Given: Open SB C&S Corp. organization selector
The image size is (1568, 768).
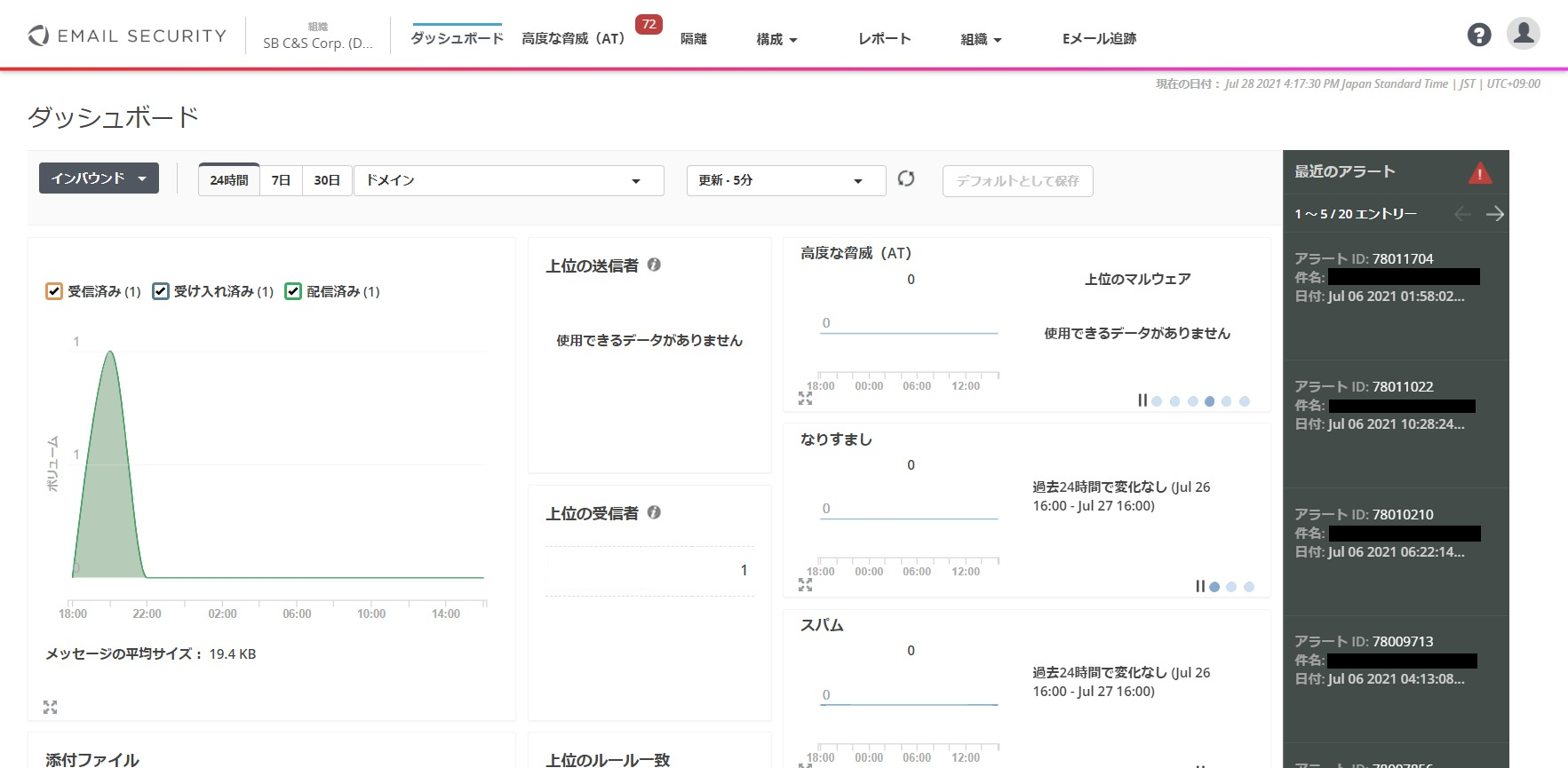Looking at the screenshot, I should (318, 36).
